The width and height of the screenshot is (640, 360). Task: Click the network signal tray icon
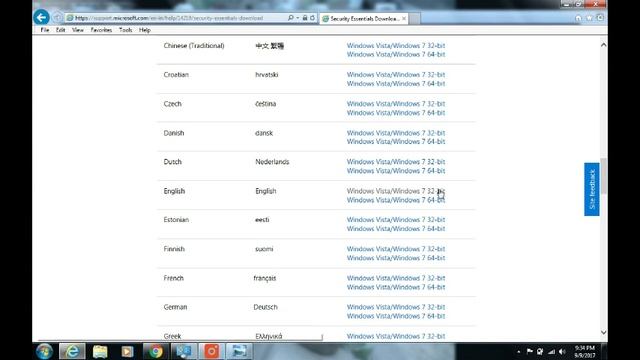pyautogui.click(x=551, y=351)
